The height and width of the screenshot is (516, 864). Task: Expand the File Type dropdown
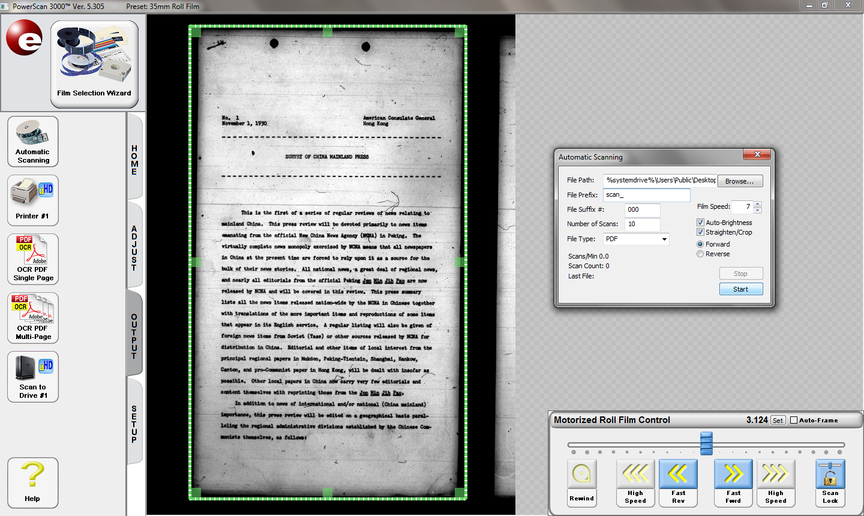tap(664, 239)
